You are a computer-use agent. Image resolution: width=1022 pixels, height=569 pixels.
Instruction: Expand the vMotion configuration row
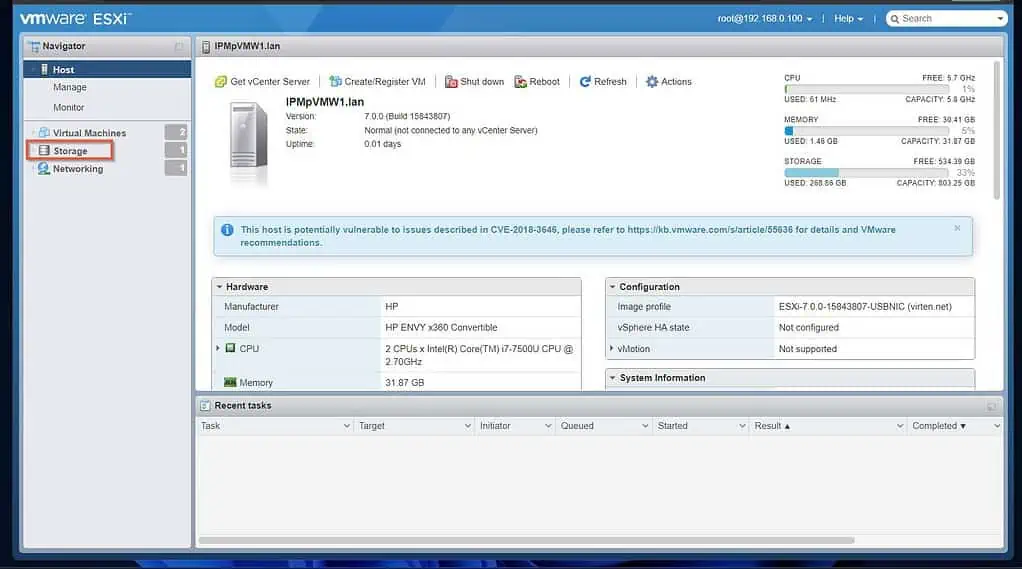612,349
